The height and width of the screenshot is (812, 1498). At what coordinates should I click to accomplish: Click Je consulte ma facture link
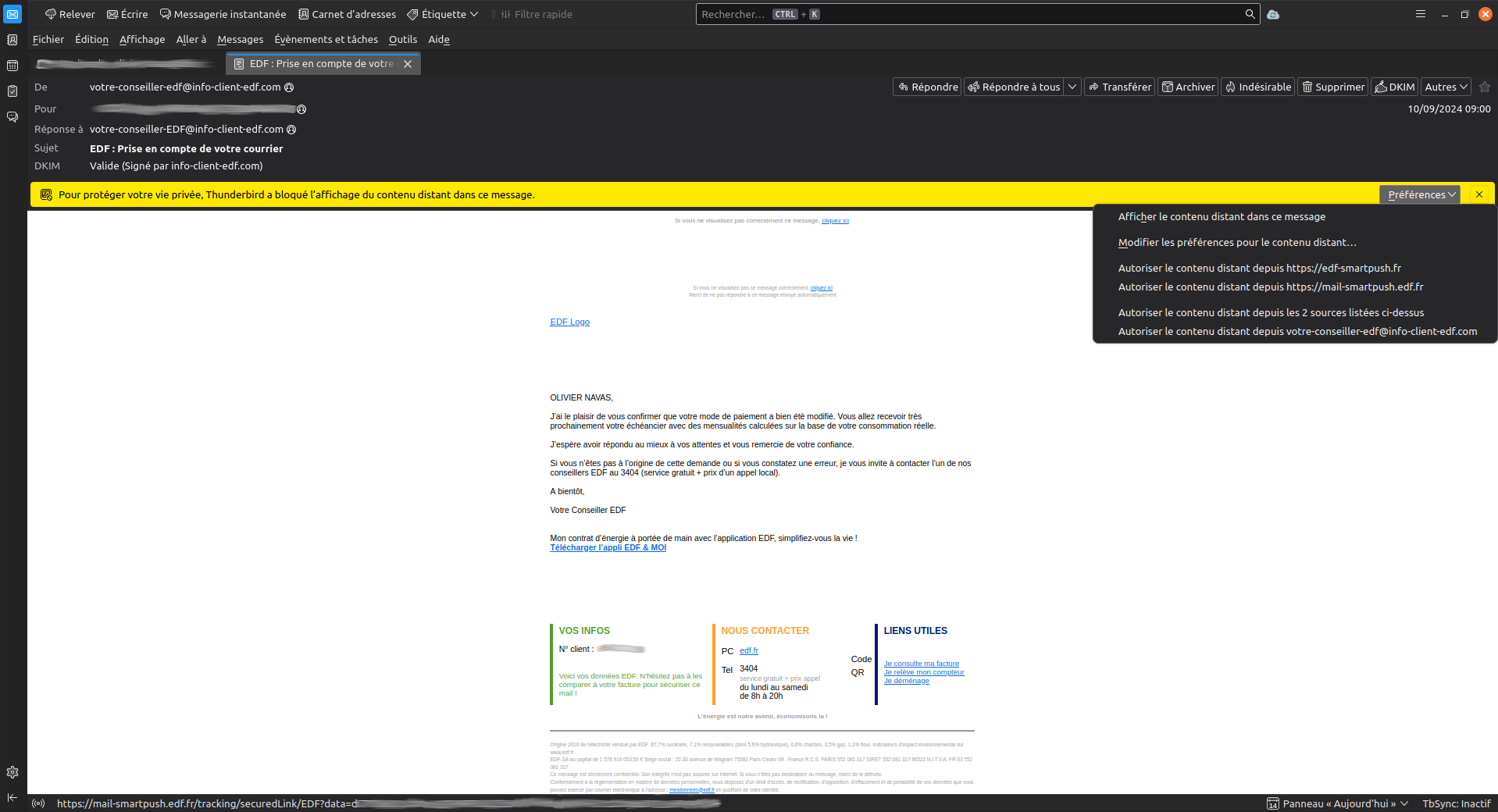[x=921, y=664]
